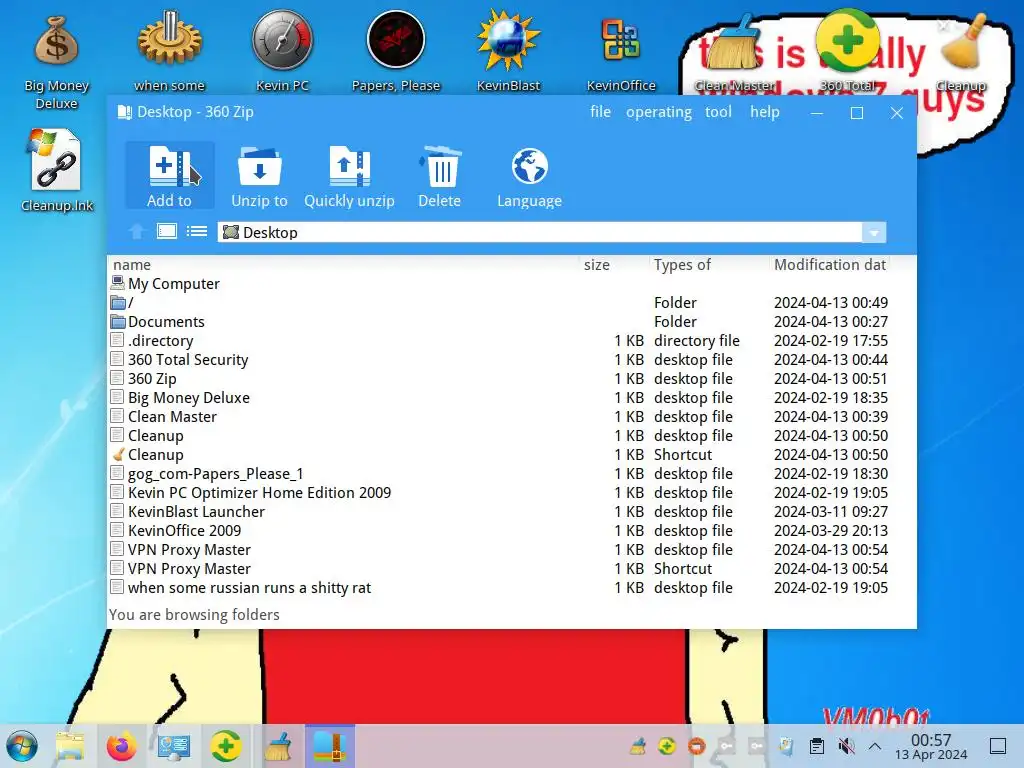Viewport: 1024px width, 768px height.
Task: Sort by the Modification date column header
Action: [x=829, y=264]
